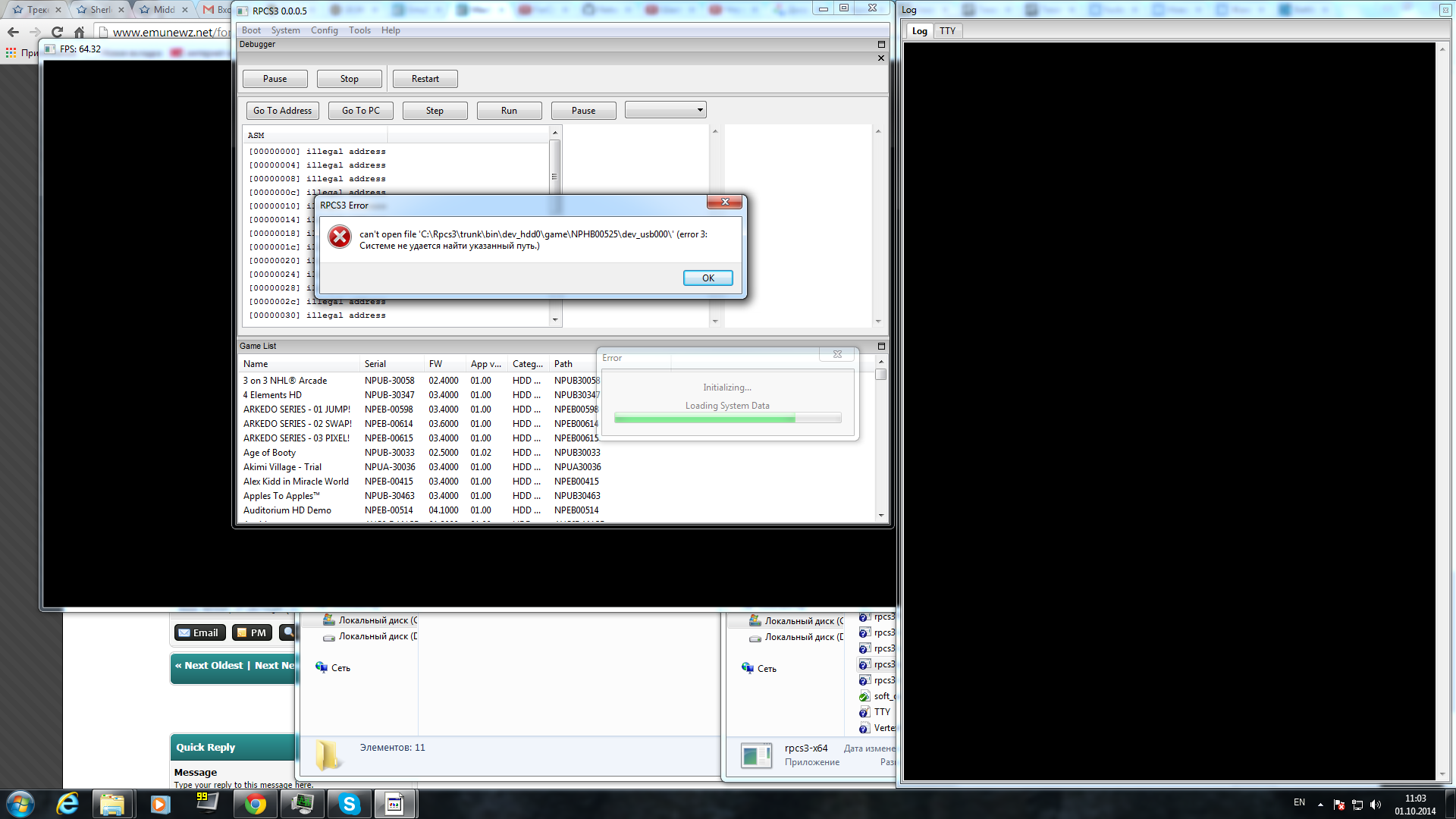Click forum PM button
Viewport: 1456px width, 819px height.
click(x=251, y=632)
